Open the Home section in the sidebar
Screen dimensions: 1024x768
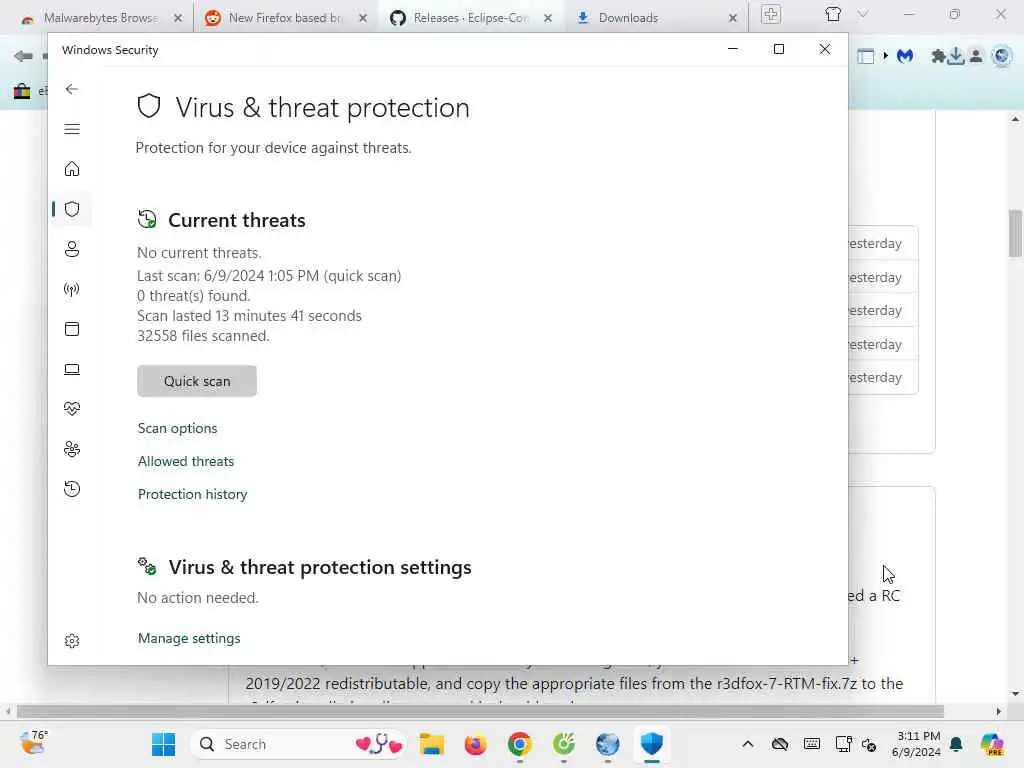[x=72, y=169]
